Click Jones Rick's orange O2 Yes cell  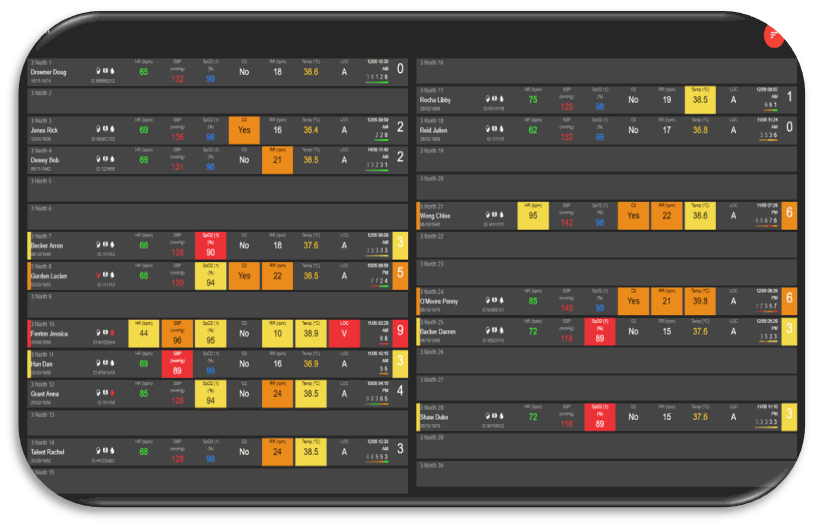[245, 129]
